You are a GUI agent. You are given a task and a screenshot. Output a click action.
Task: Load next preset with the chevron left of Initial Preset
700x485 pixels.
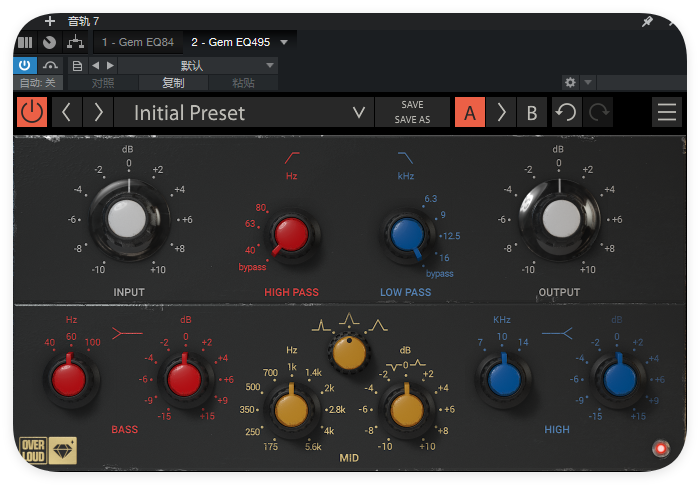(98, 112)
